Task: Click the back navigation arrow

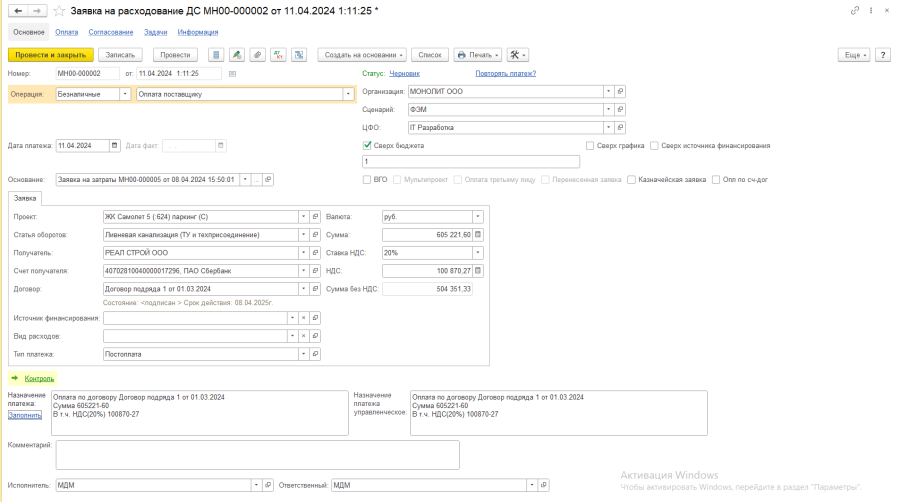Action: coord(18,10)
